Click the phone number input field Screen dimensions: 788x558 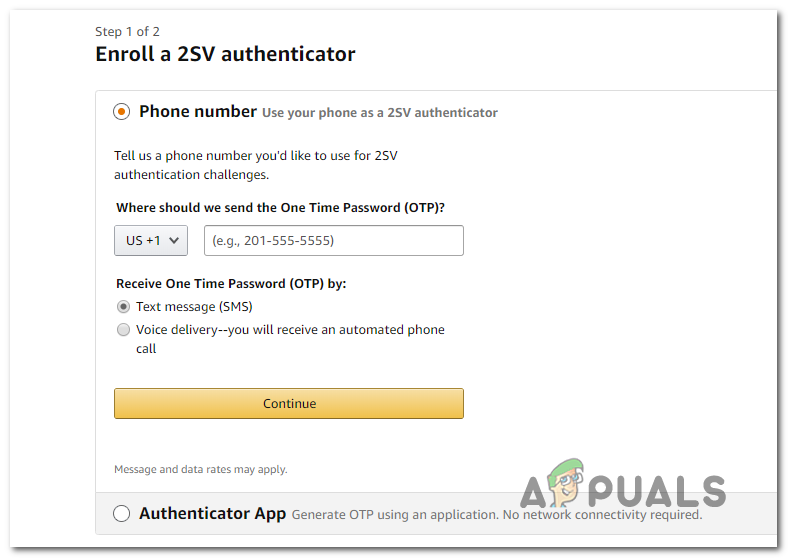[x=333, y=240]
